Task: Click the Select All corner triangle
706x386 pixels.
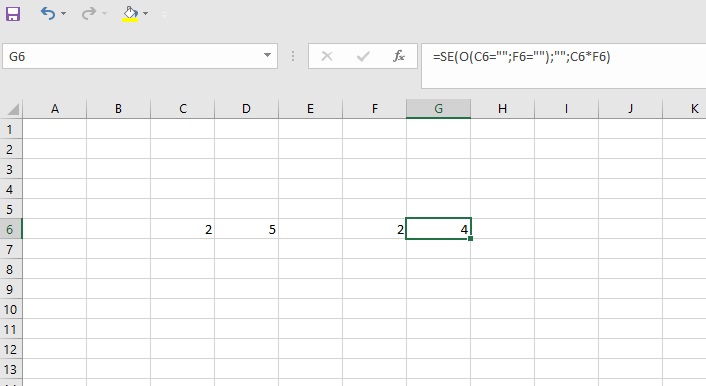Action: click(x=13, y=109)
